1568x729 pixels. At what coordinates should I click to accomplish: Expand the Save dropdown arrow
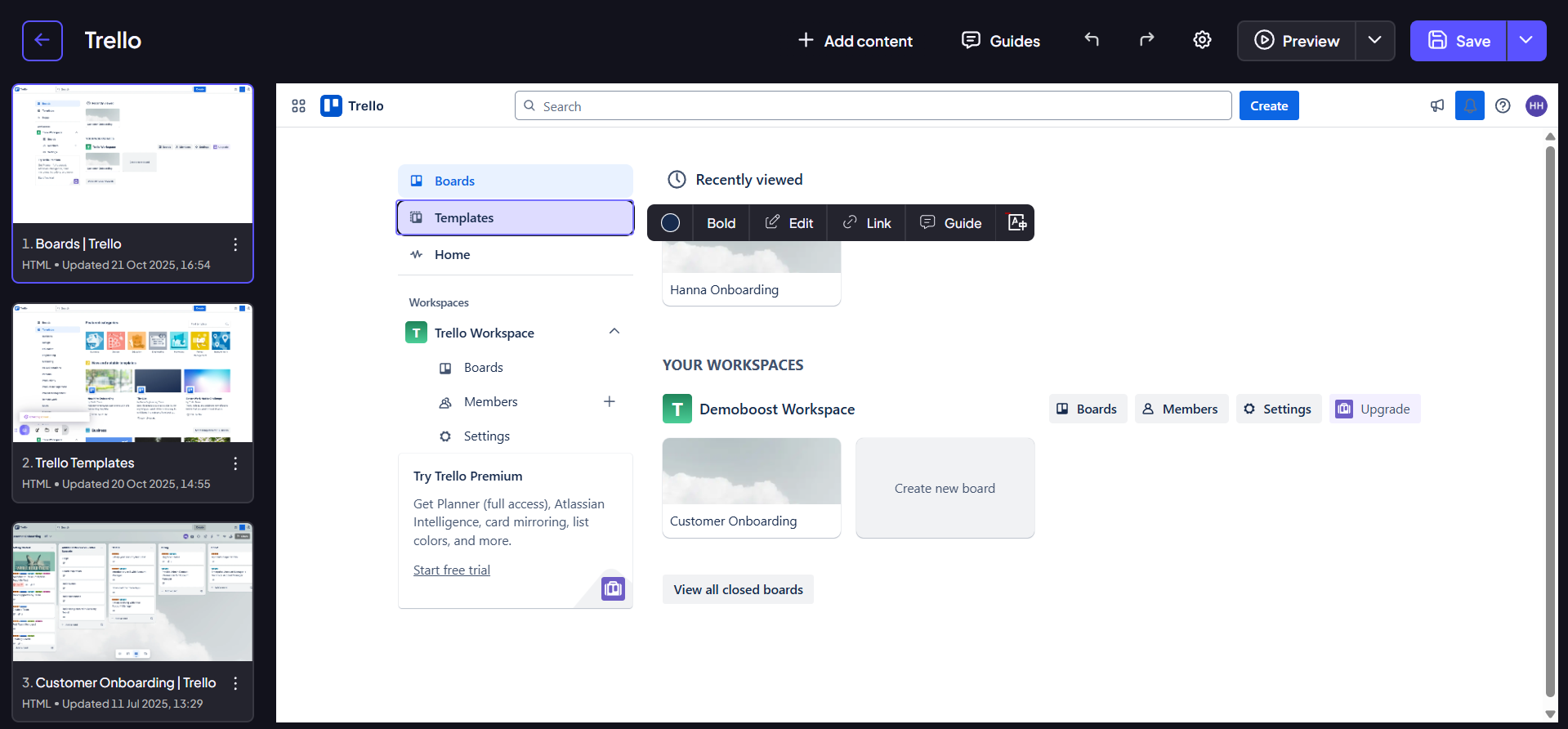pos(1526,41)
